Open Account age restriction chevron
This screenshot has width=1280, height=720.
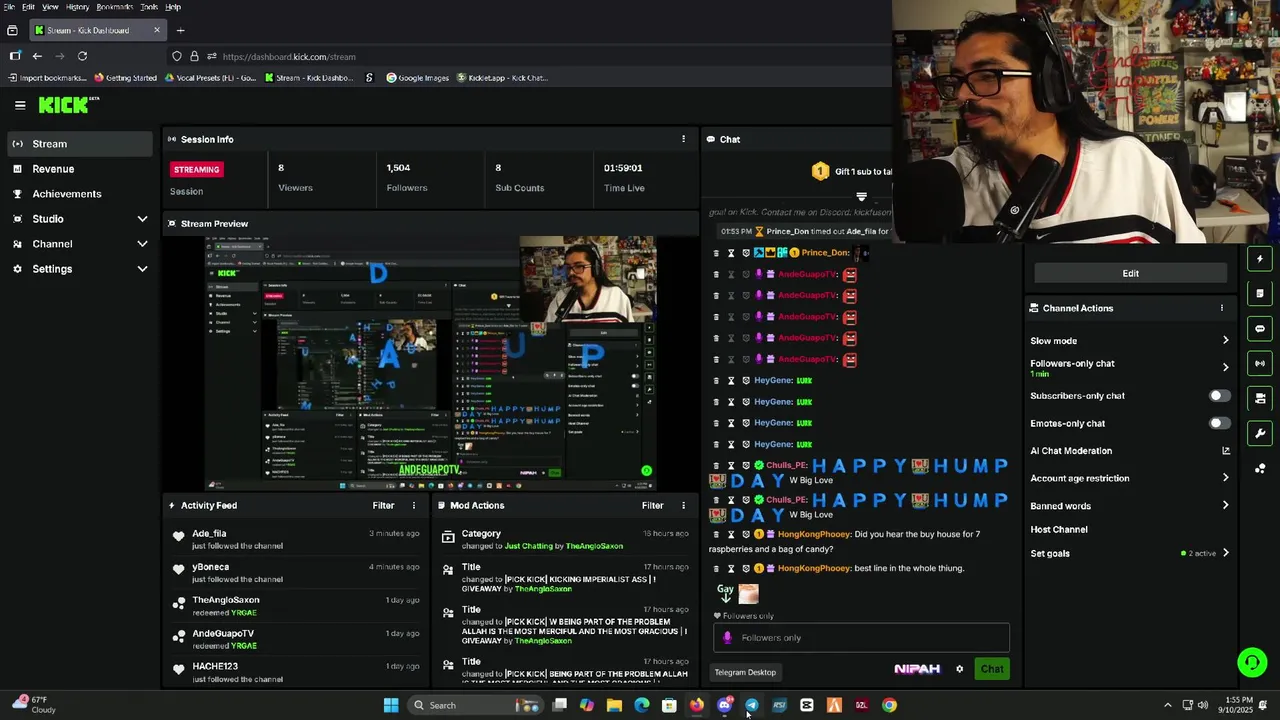[x=1225, y=478]
